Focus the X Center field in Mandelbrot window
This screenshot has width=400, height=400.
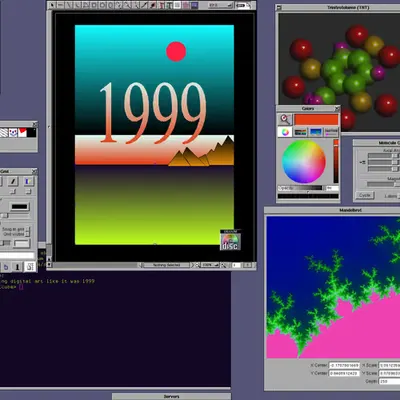[344, 365]
